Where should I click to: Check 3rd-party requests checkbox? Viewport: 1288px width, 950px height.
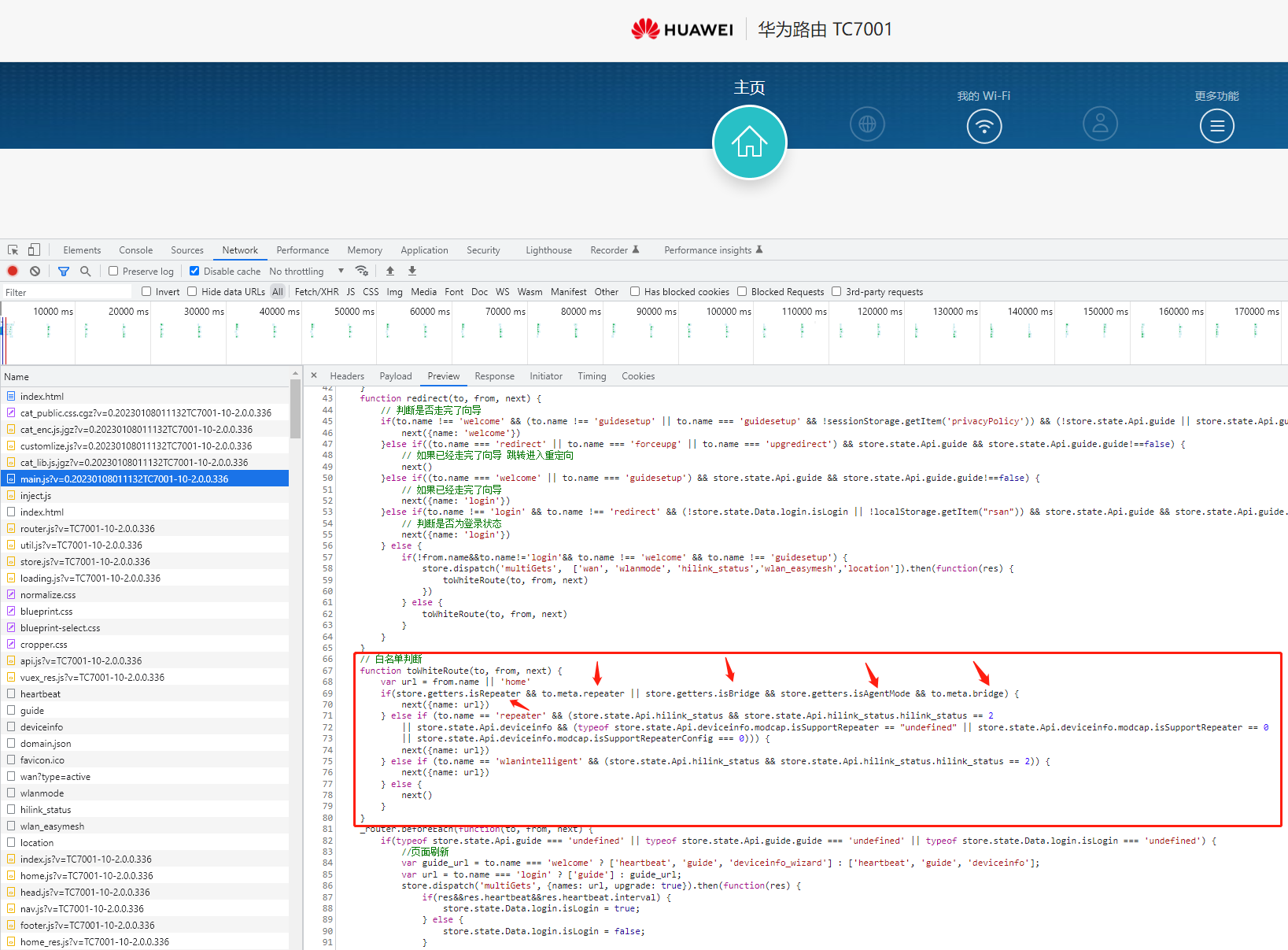[x=836, y=291]
